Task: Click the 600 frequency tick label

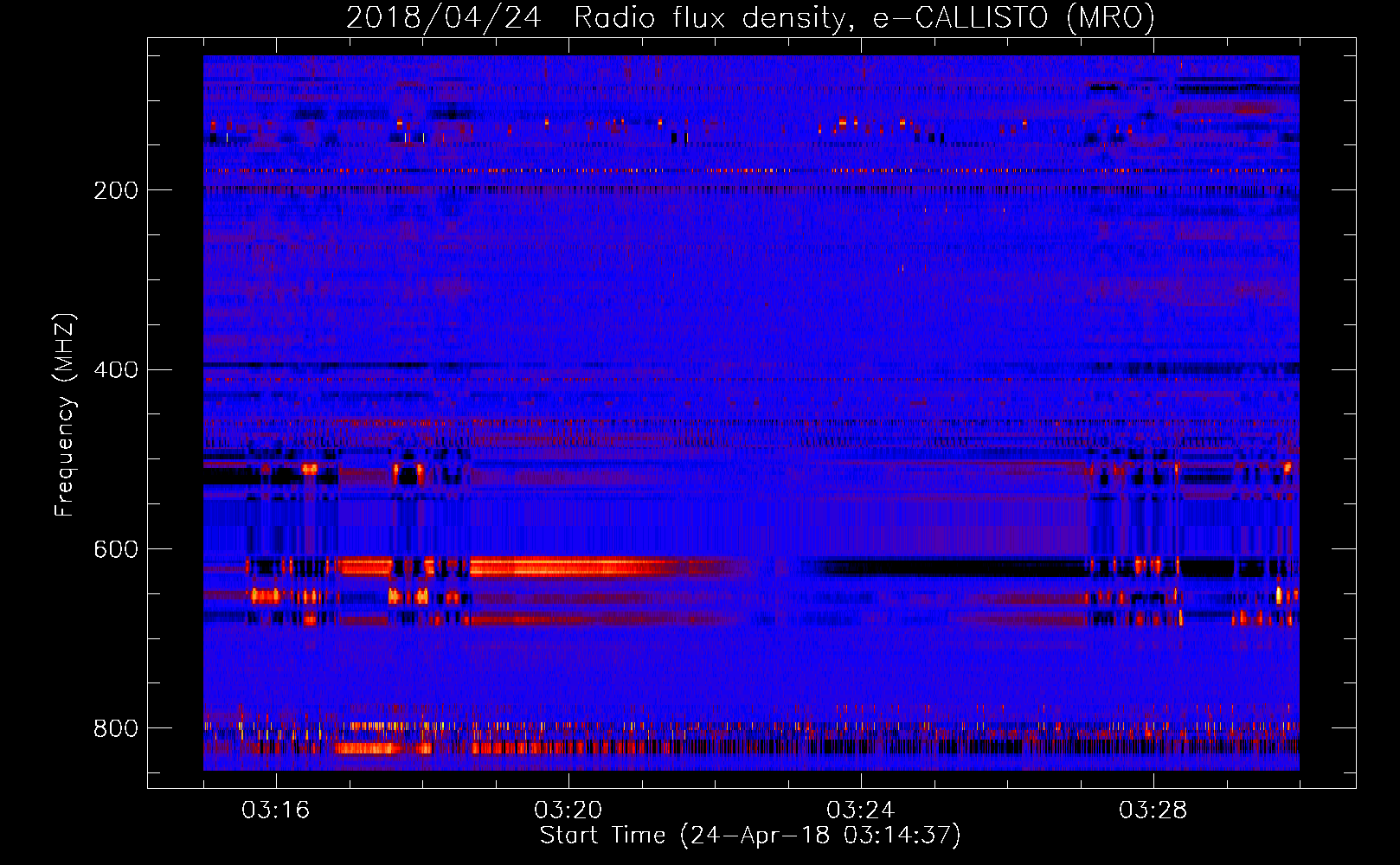Action: pos(116,550)
